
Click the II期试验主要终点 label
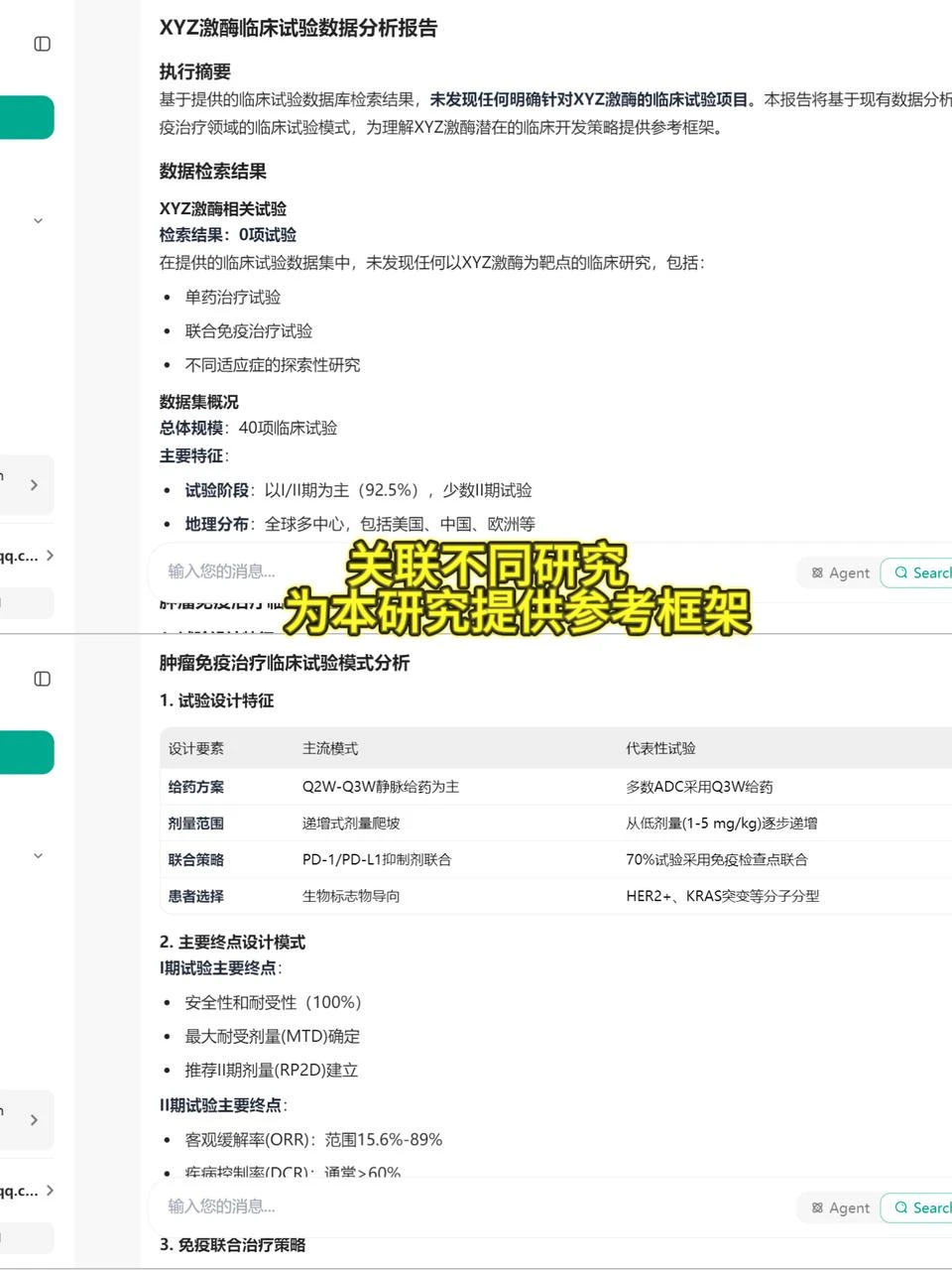point(223,1105)
